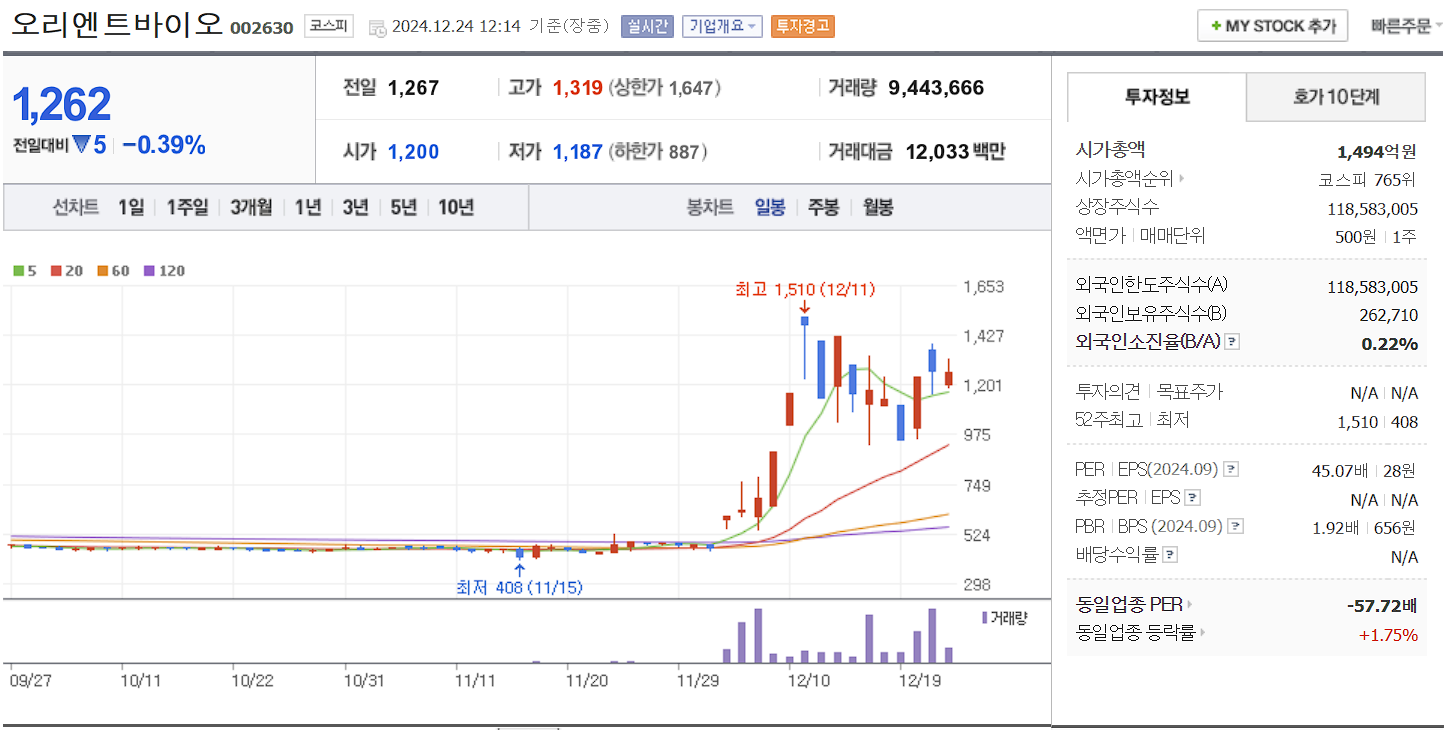Click the BPS (2024.09) help icon
The height and width of the screenshot is (730, 1445).
1234,526
